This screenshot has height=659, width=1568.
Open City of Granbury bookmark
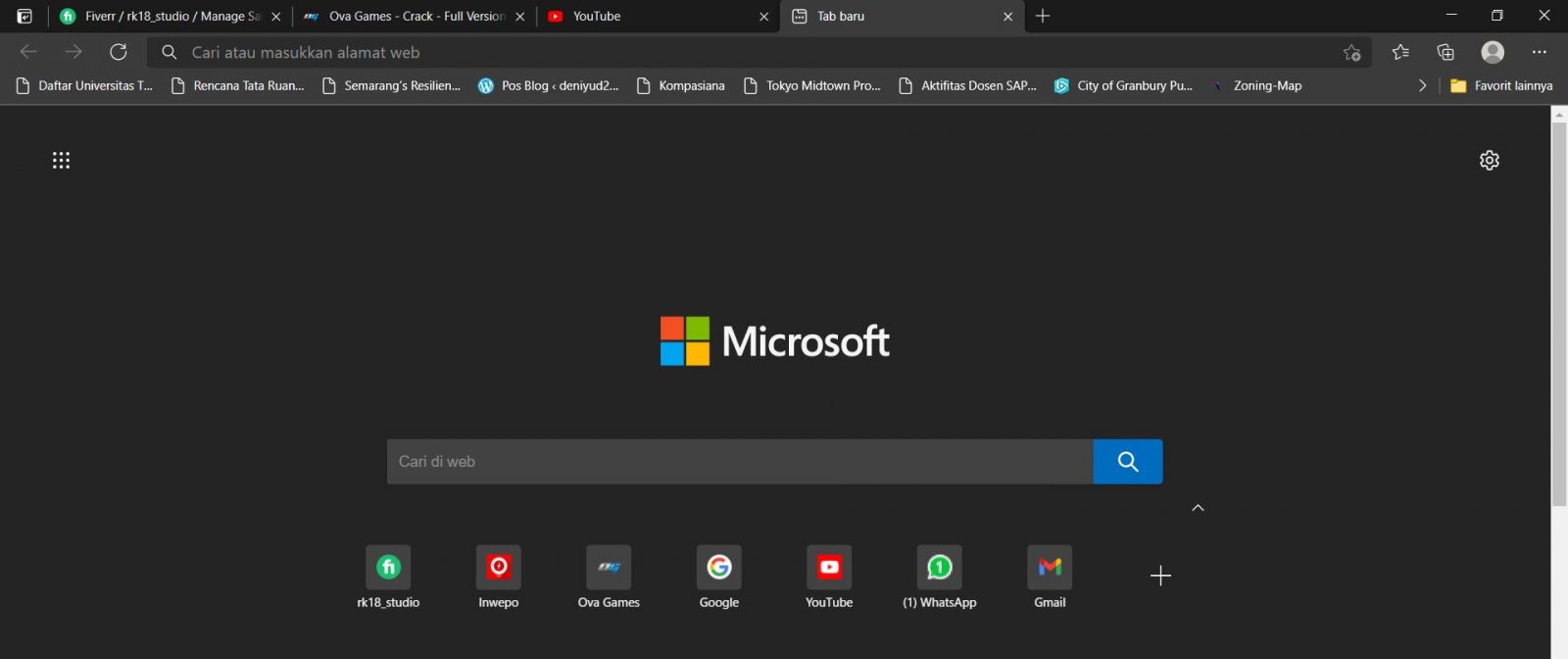tap(1123, 86)
